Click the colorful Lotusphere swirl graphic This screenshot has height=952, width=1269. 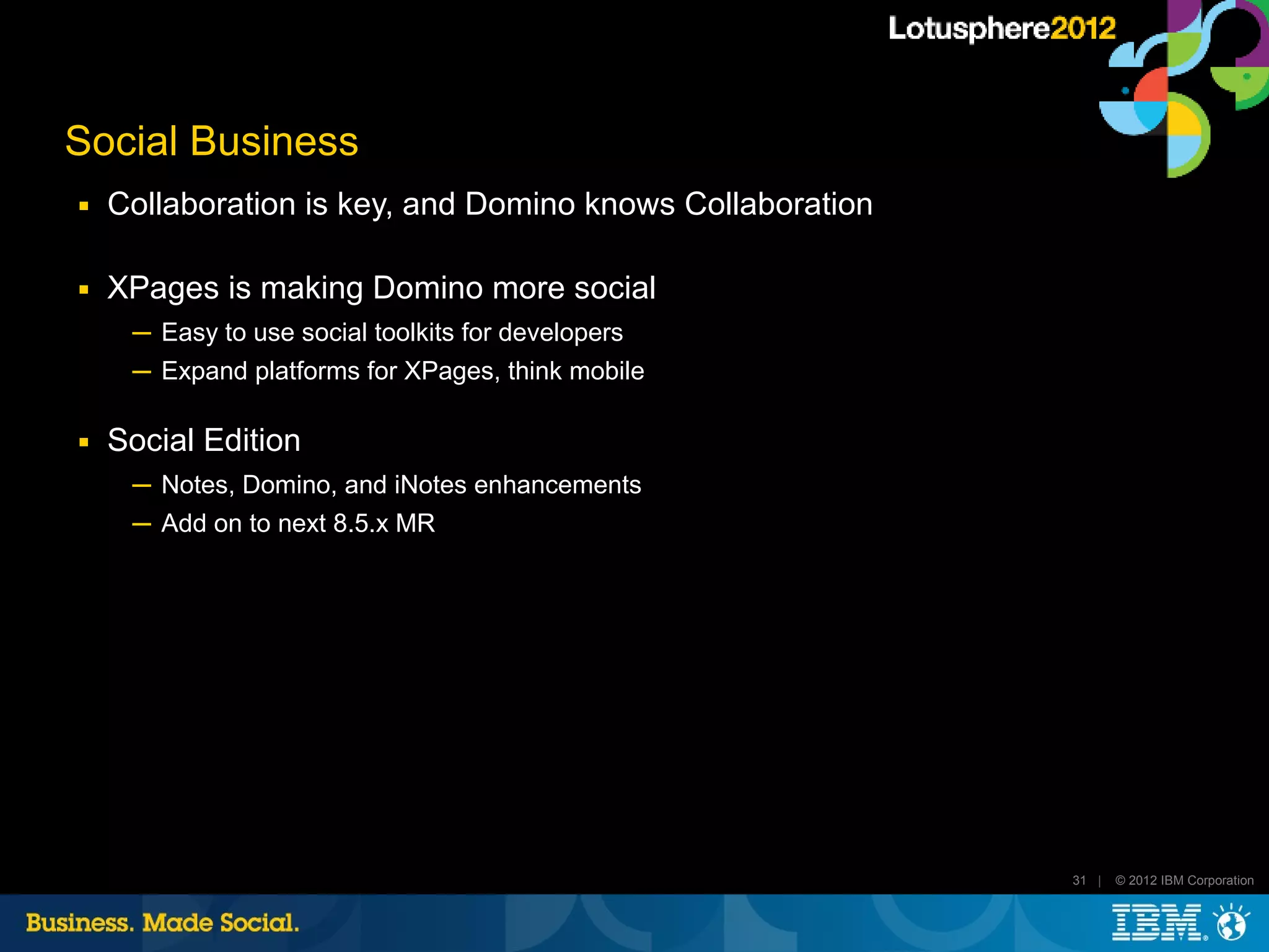point(1183,89)
